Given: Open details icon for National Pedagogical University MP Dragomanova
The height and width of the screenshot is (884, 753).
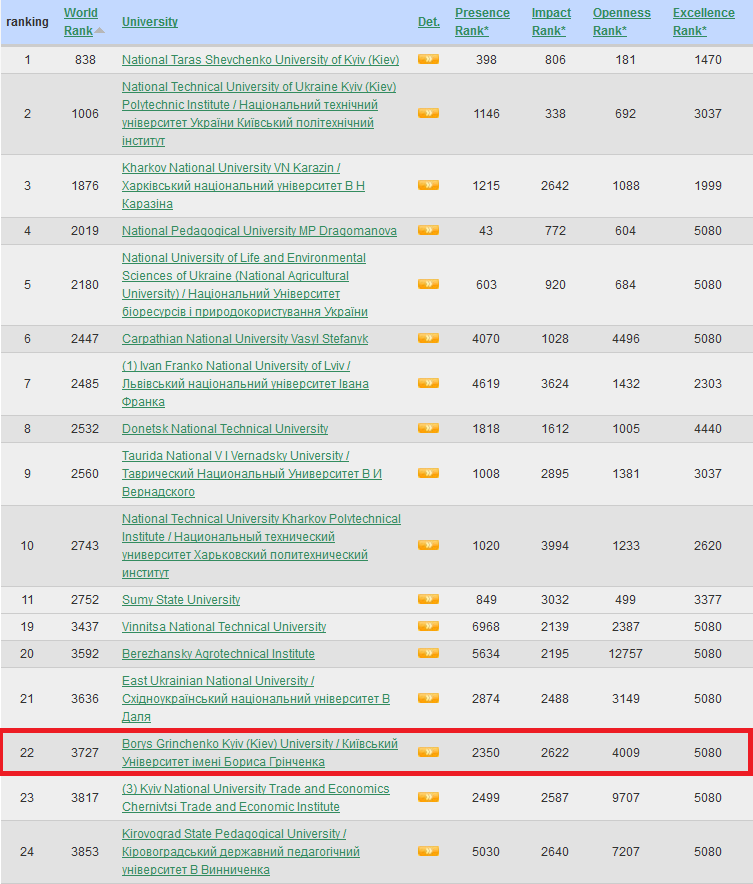Looking at the screenshot, I should tap(428, 231).
